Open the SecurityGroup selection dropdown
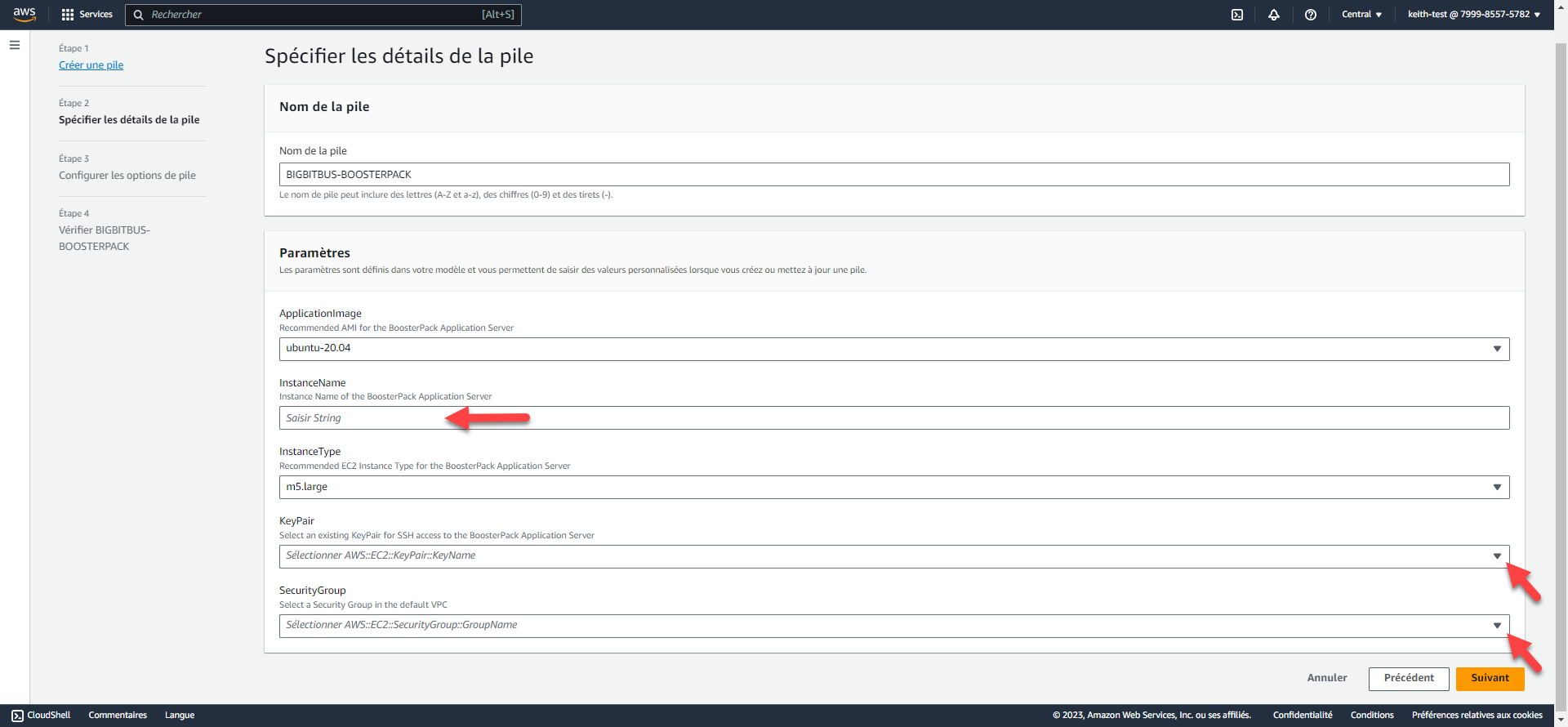This screenshot has height=727, width=1568. pos(893,626)
